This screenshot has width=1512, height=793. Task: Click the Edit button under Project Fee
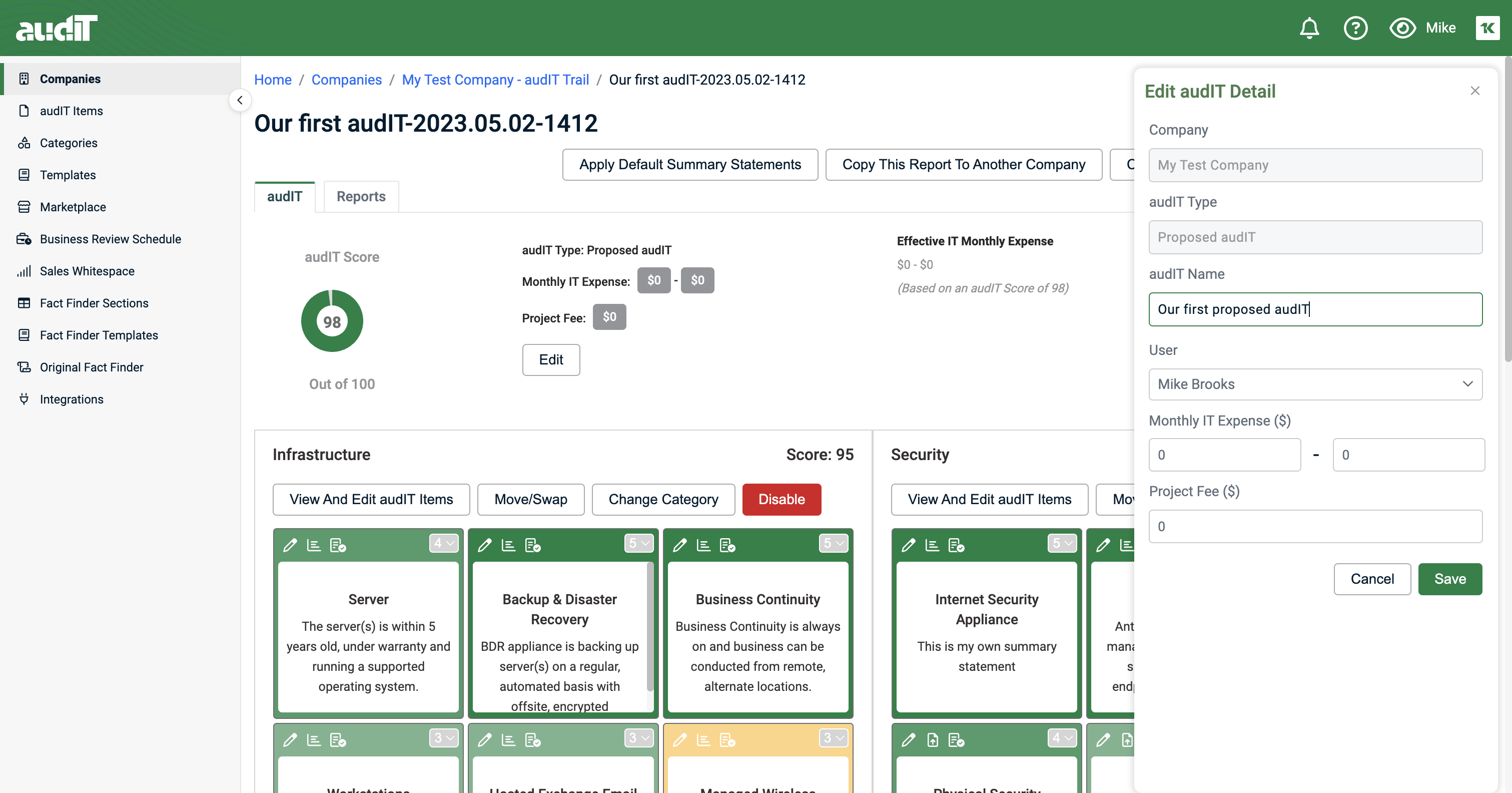tap(550, 359)
